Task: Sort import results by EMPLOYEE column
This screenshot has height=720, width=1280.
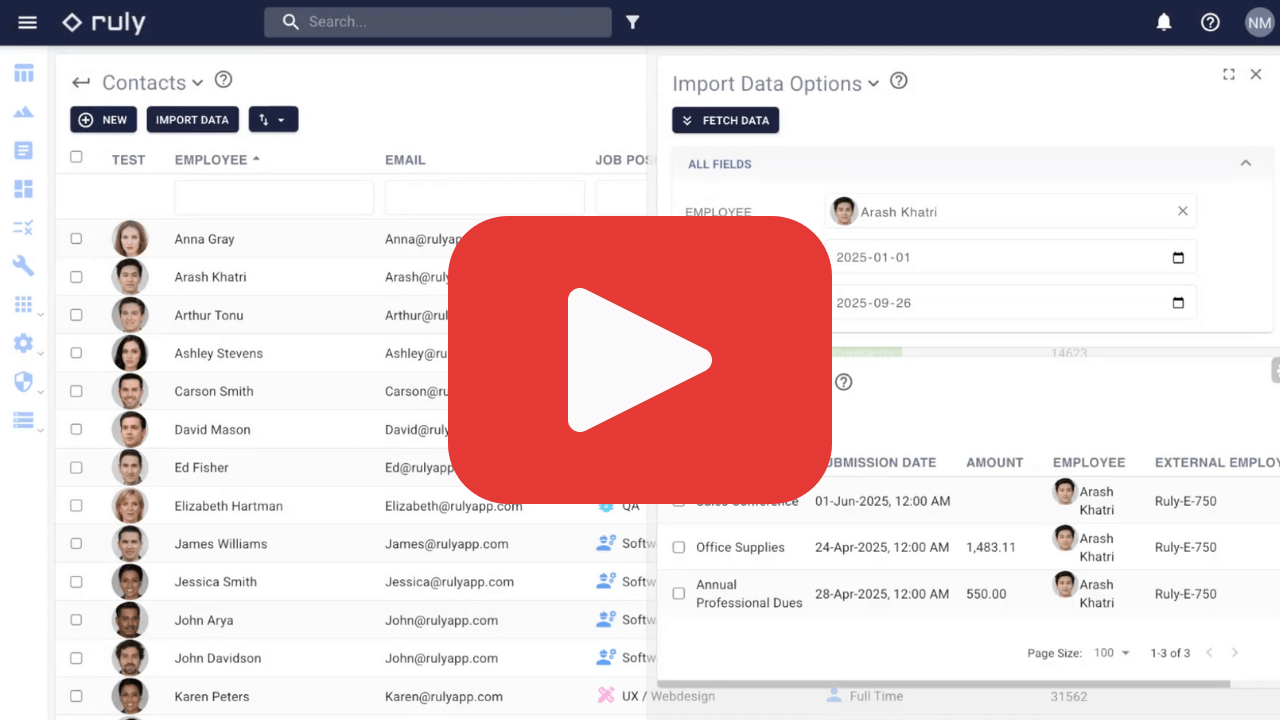Action: pos(1089,463)
